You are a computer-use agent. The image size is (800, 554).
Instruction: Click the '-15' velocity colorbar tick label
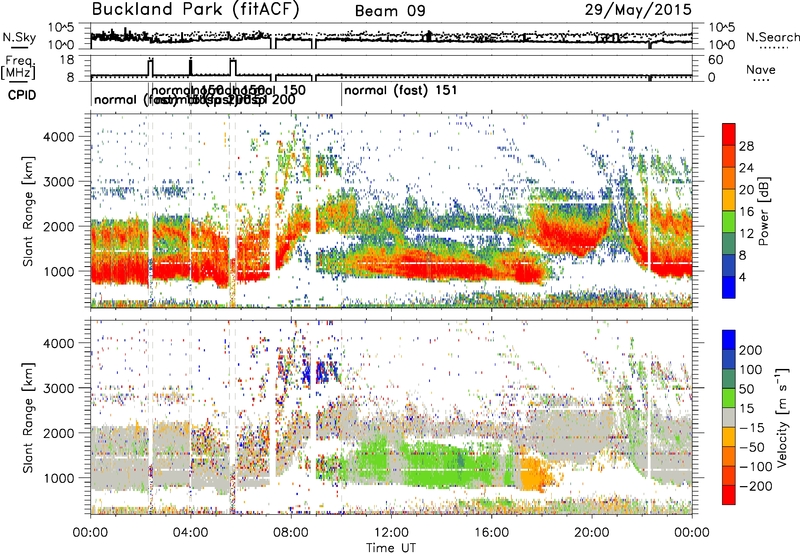752,428
